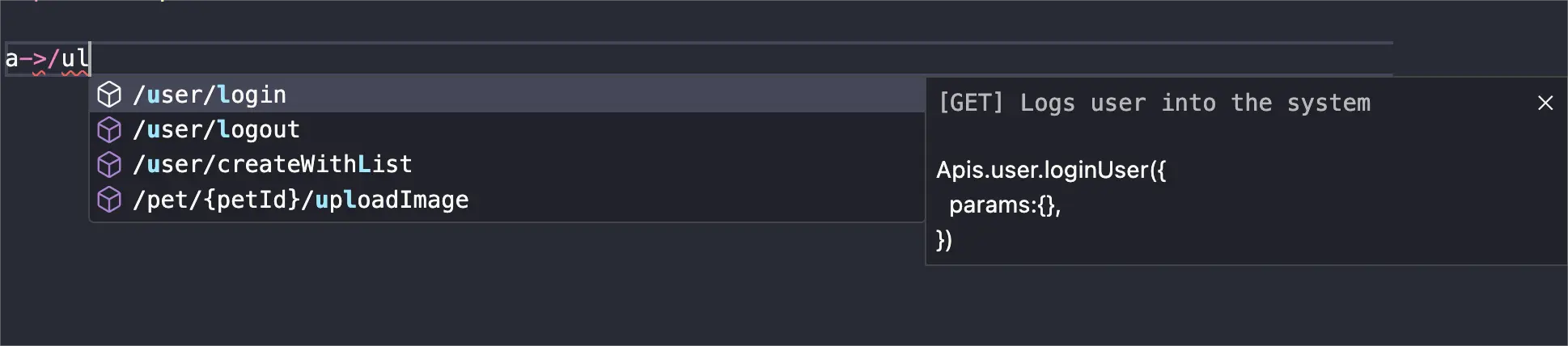Viewport: 1568px width, 346px height.
Task: Click the letter 'a' starting the editor line
Action: (x=11, y=58)
